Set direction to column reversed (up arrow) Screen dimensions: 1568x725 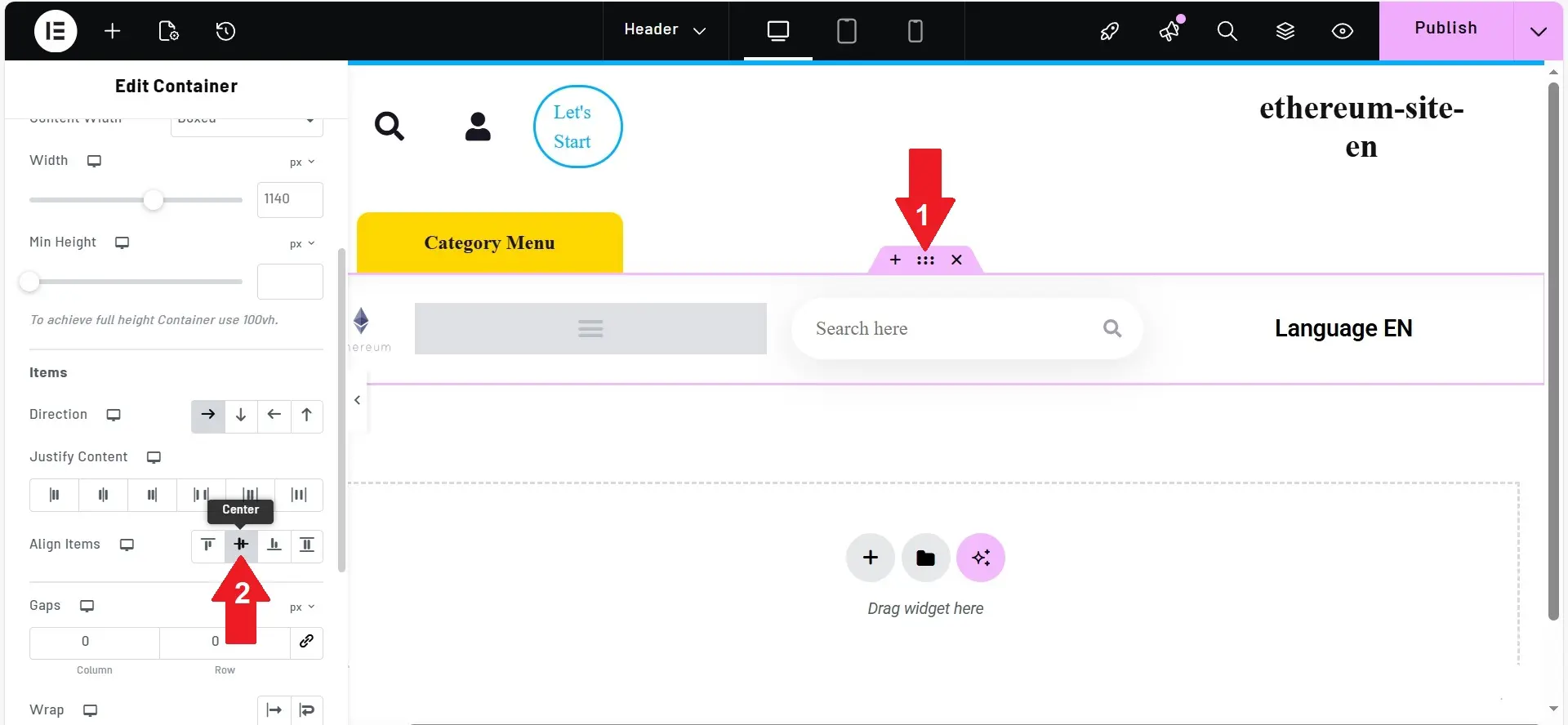(x=306, y=416)
